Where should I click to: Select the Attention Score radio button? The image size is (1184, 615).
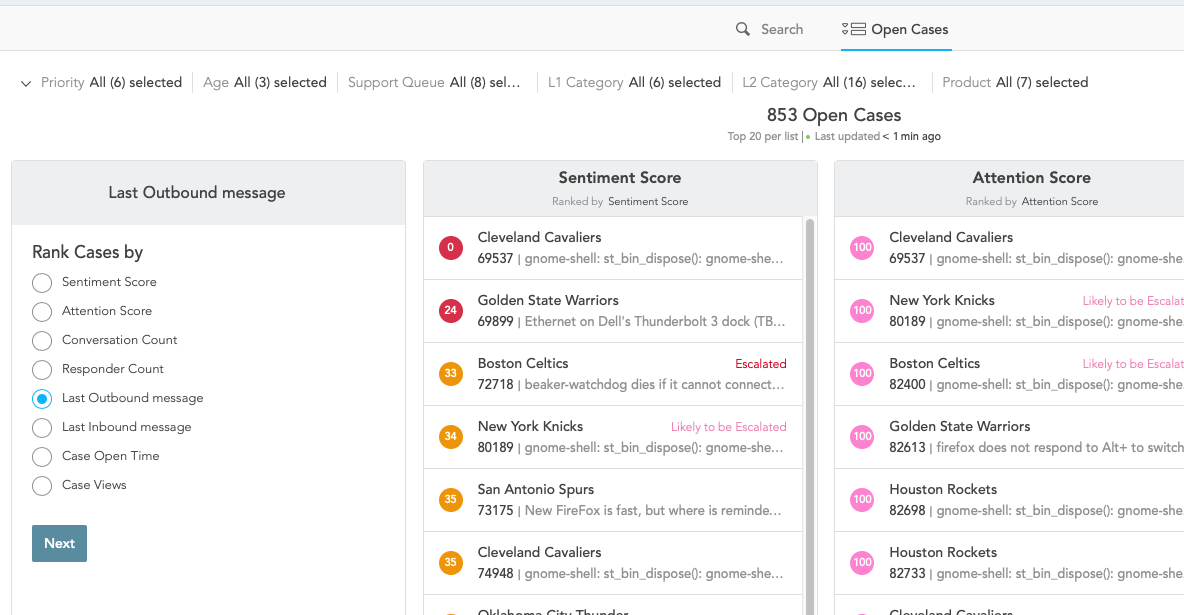tap(42, 311)
